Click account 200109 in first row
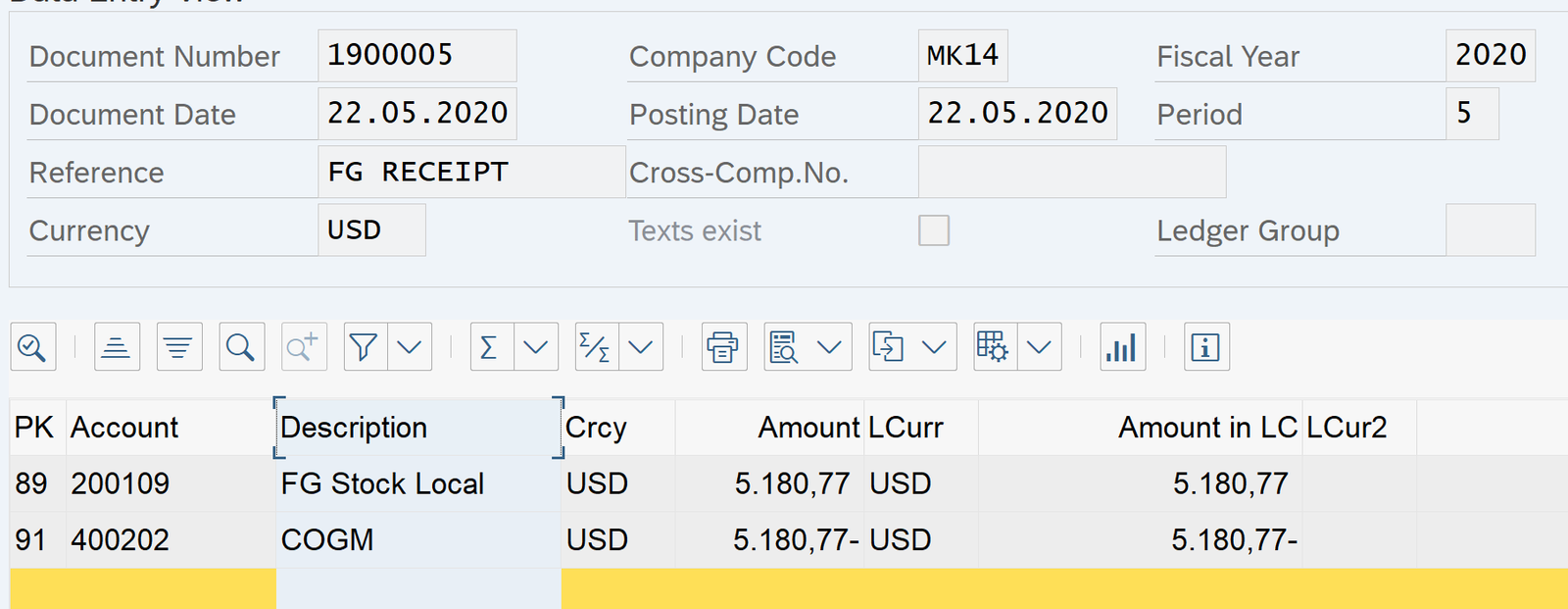The image size is (1568, 609). pos(121,483)
